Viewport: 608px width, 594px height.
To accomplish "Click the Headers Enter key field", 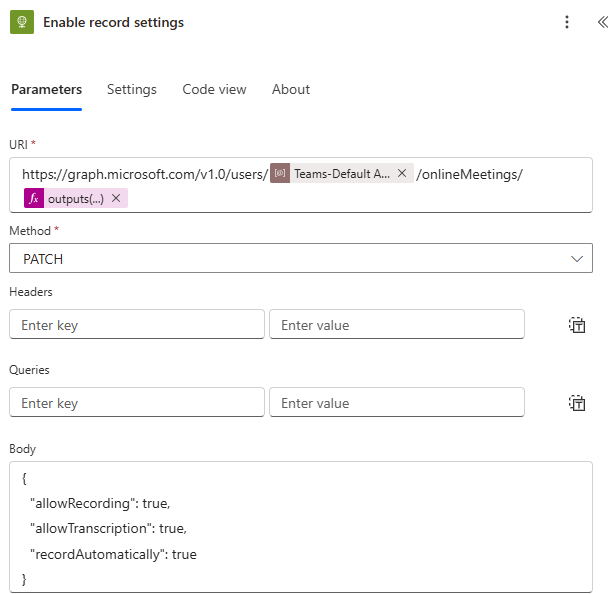I will [x=137, y=324].
